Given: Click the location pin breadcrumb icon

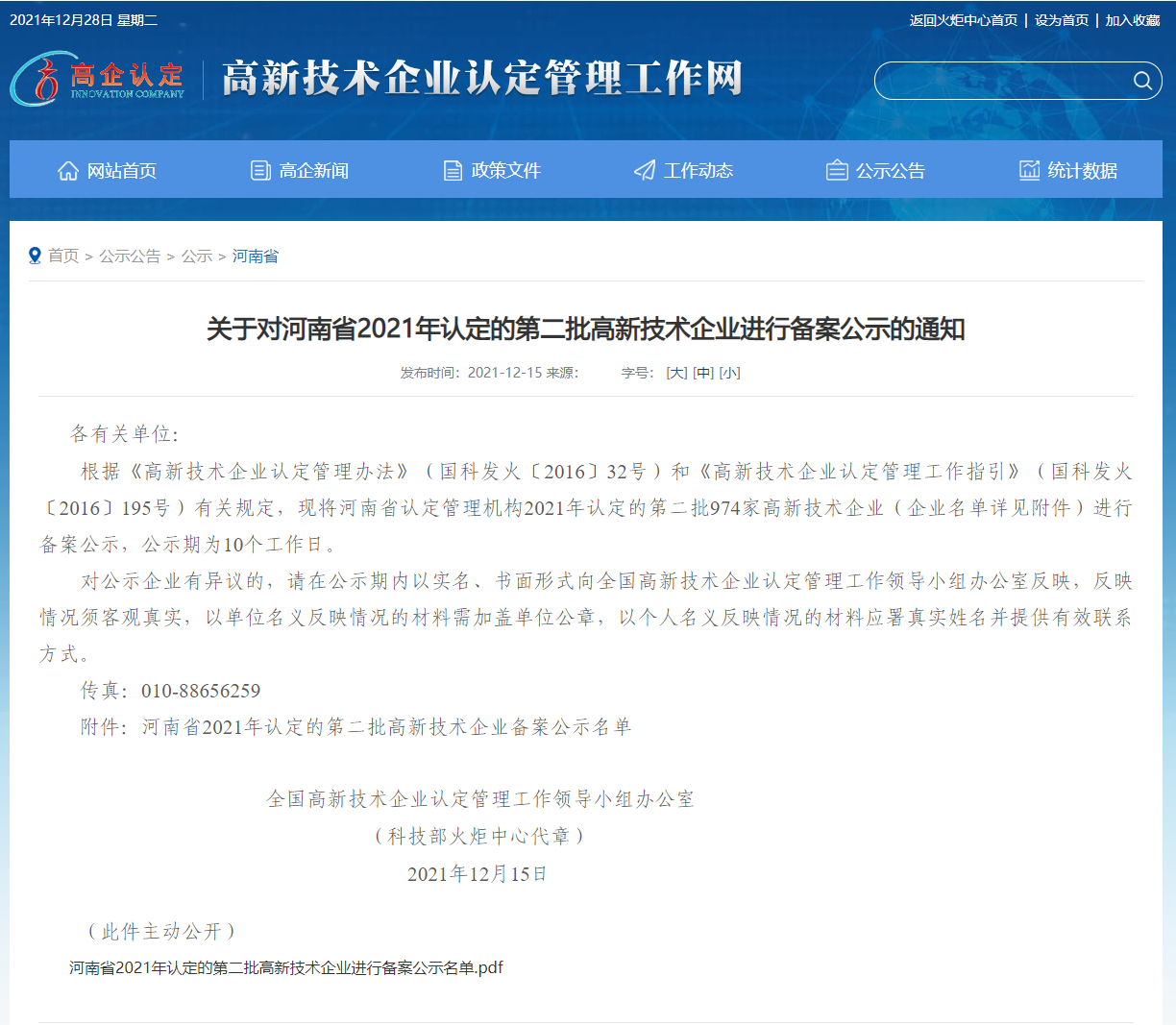Looking at the screenshot, I should tap(36, 256).
